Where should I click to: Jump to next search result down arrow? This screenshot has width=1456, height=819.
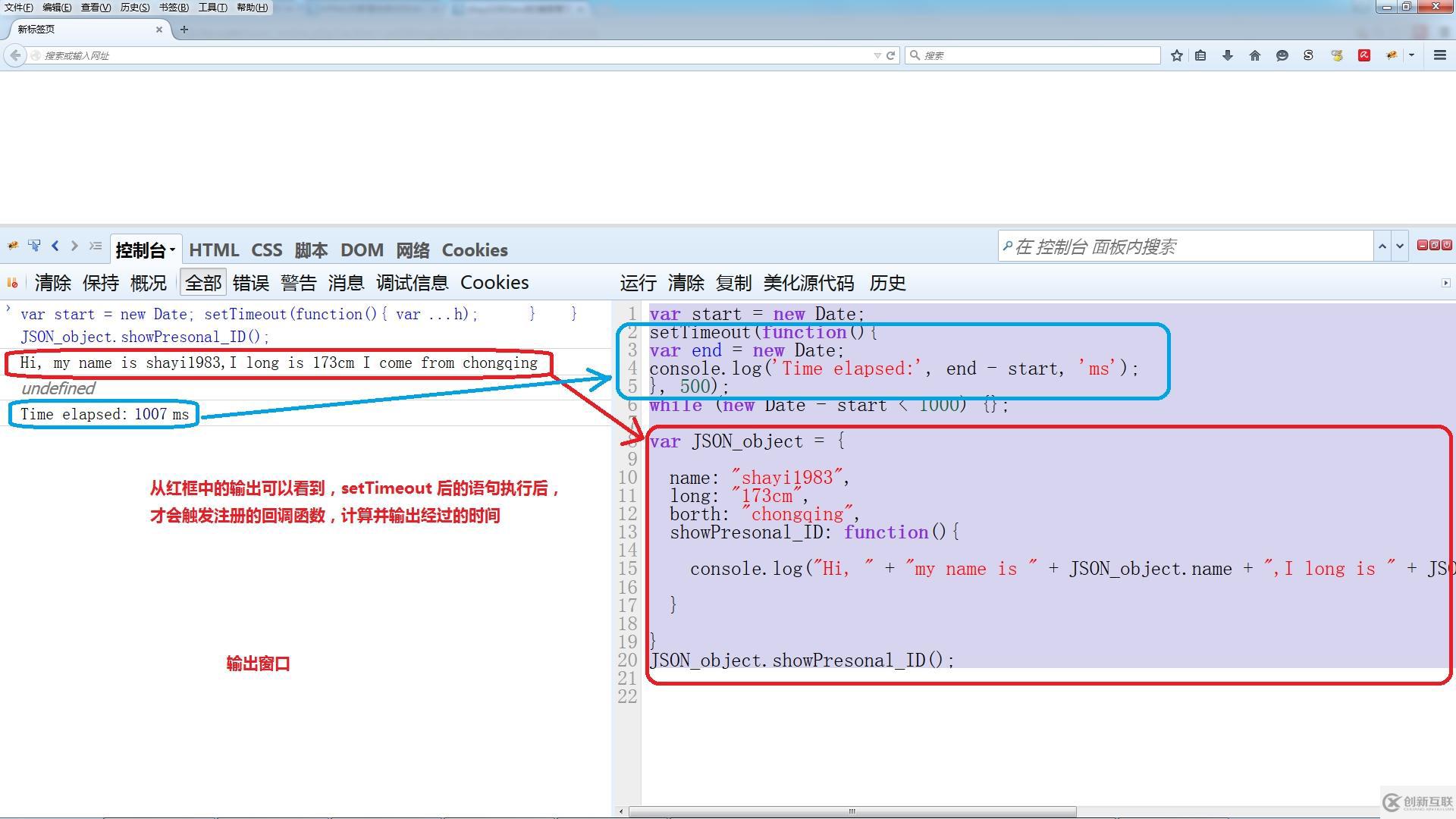(x=1401, y=246)
